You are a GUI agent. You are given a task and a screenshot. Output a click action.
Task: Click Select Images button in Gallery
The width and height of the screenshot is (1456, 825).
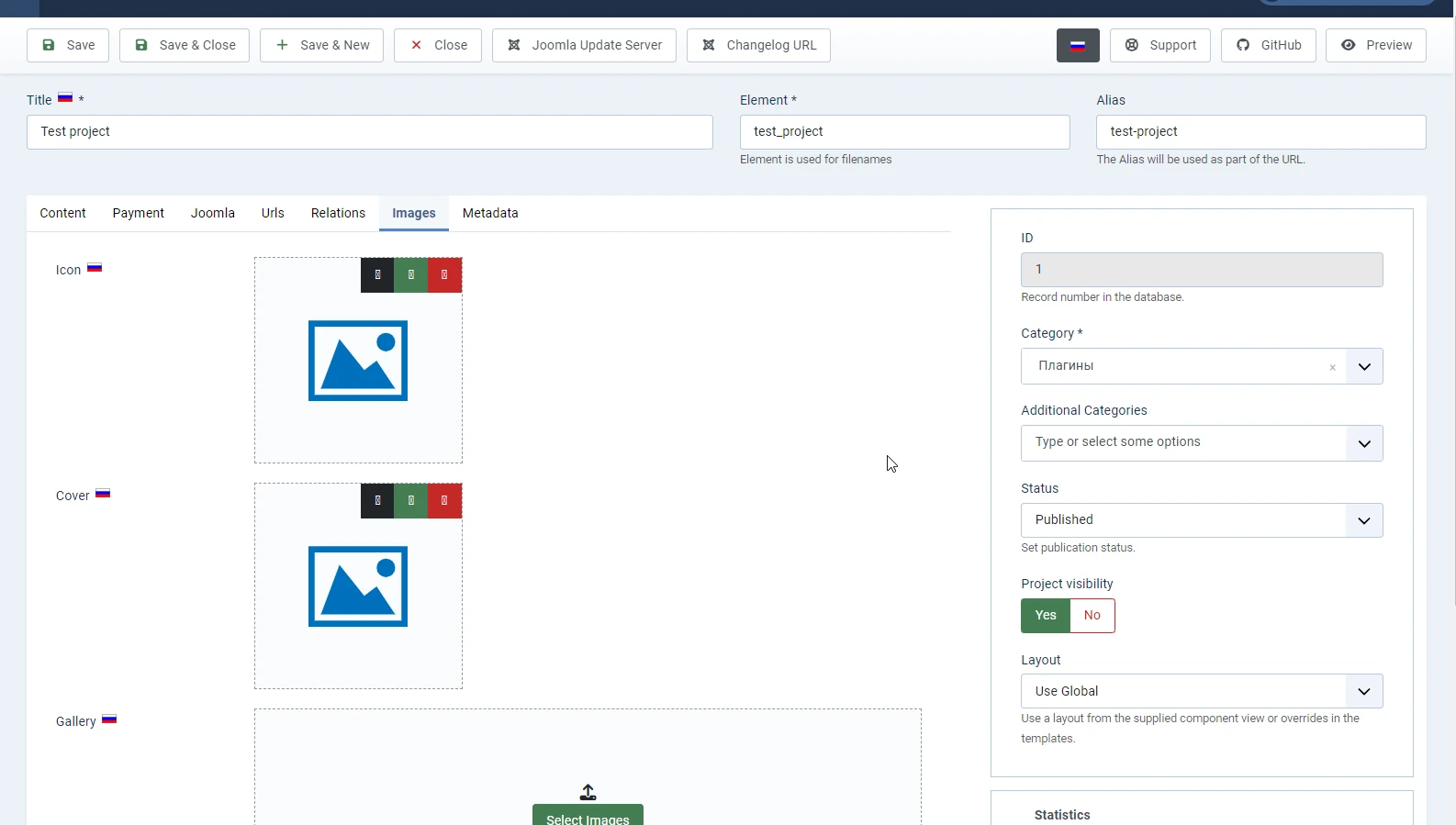588,815
